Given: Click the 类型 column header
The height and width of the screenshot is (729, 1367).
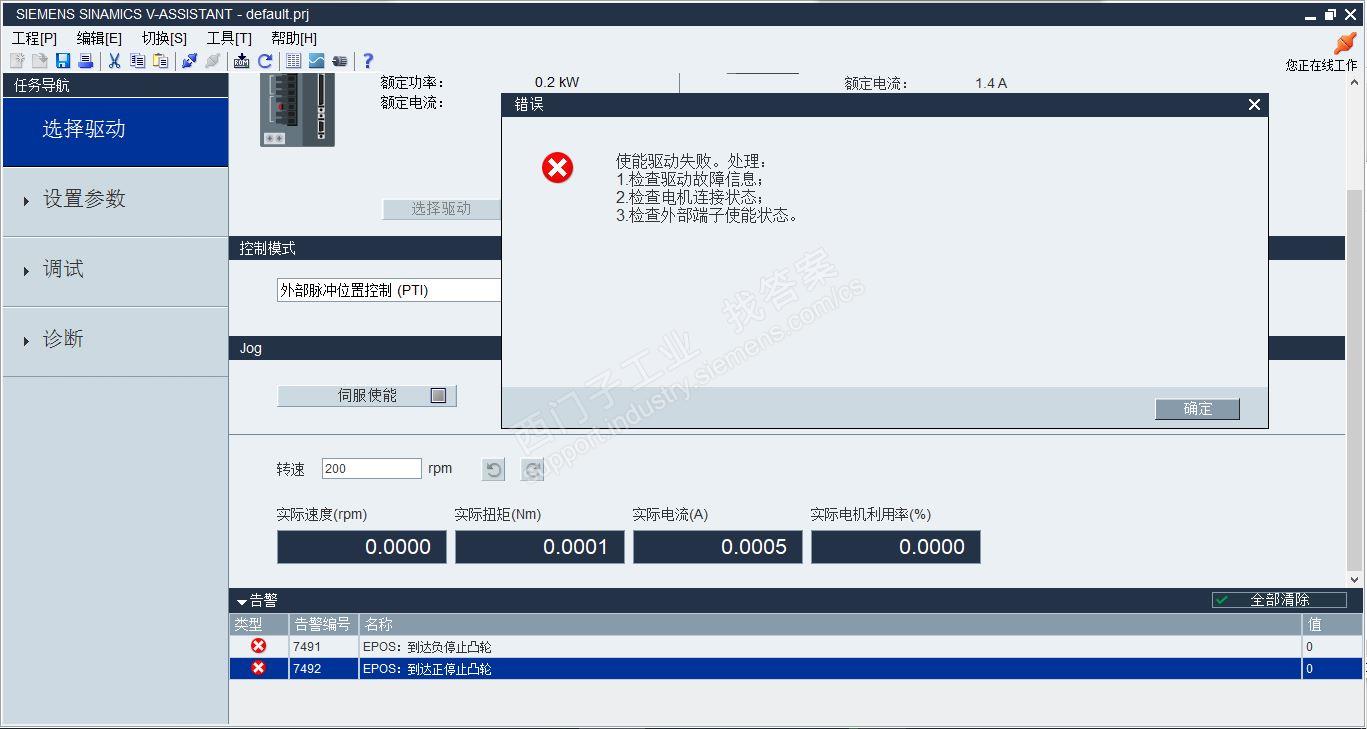Looking at the screenshot, I should [259, 625].
